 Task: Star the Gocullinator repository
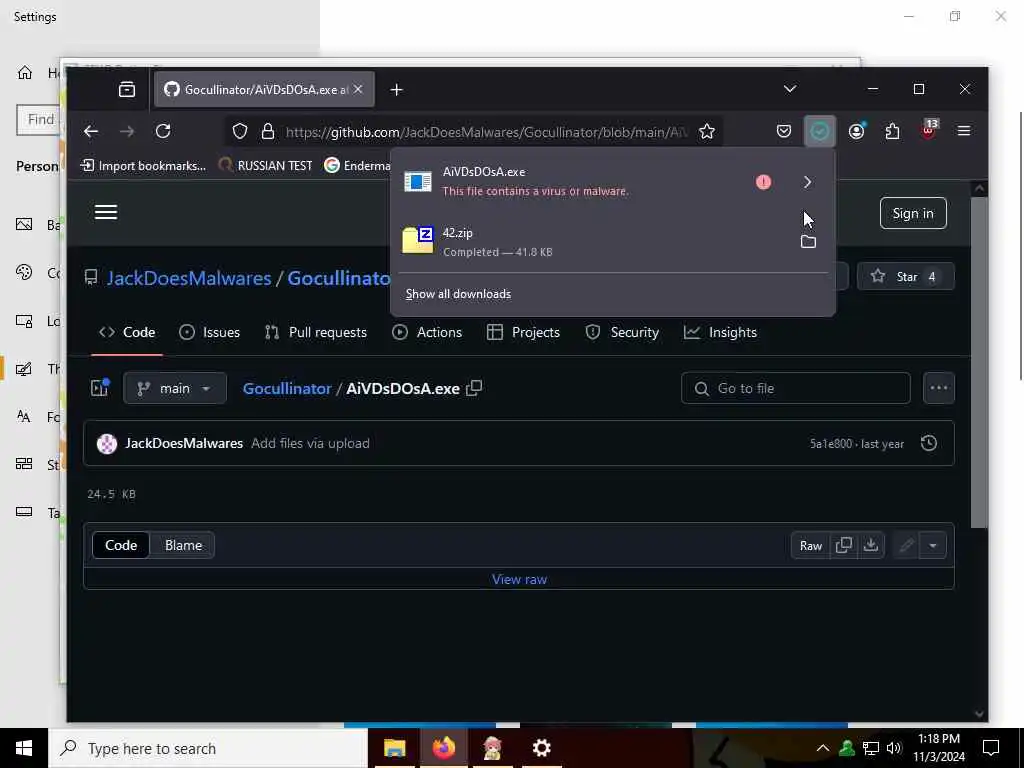click(905, 277)
